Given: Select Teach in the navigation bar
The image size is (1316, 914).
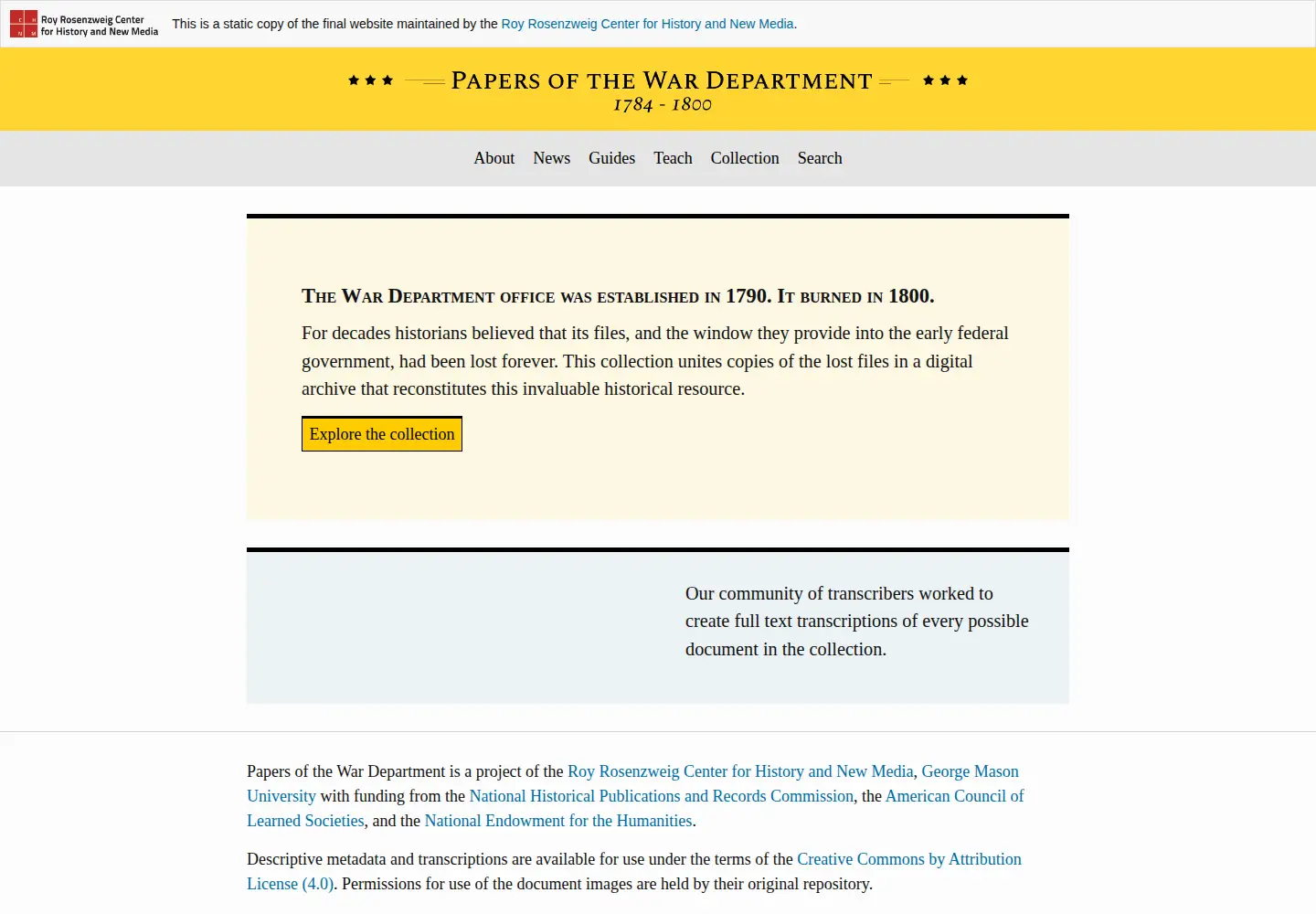Looking at the screenshot, I should pyautogui.click(x=673, y=158).
